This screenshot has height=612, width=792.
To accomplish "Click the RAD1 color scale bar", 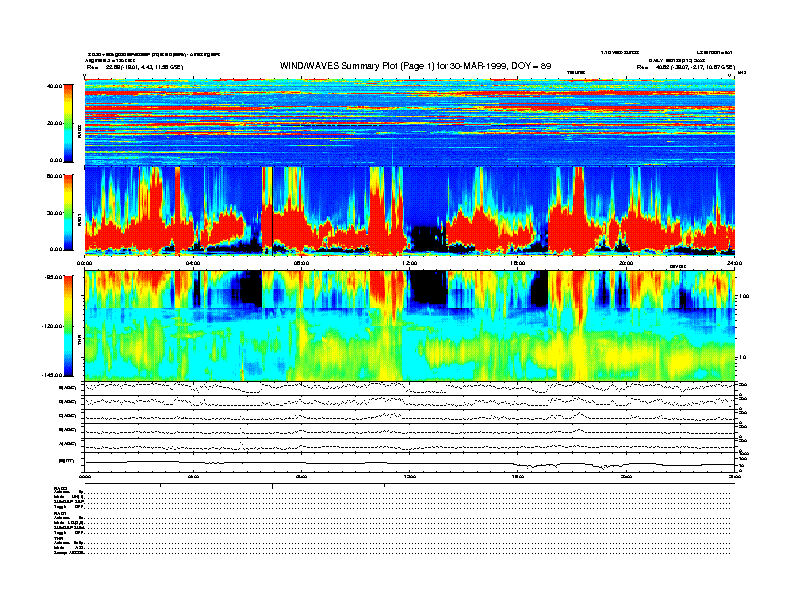I will click(68, 212).
